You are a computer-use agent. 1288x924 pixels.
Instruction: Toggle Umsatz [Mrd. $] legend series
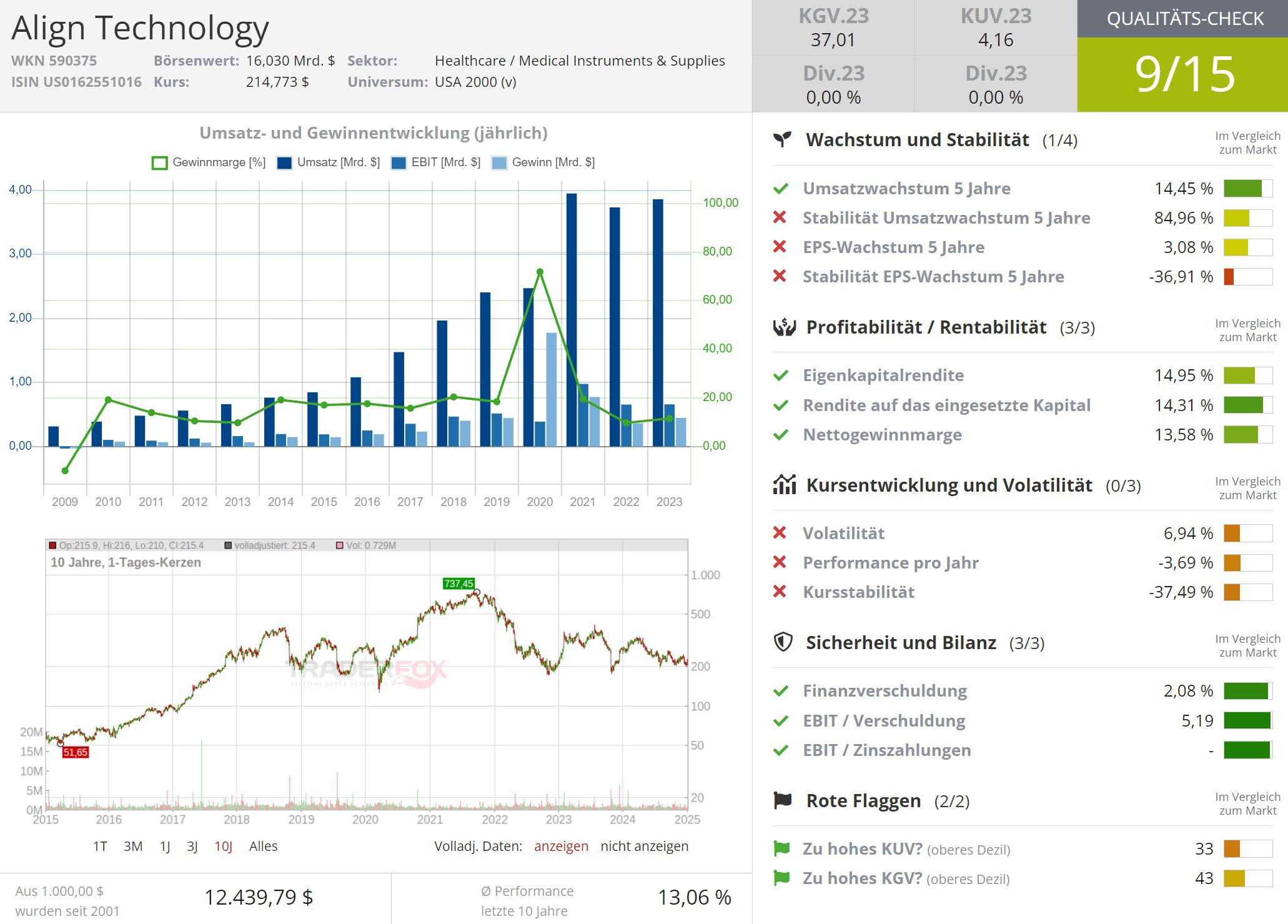pos(329,162)
